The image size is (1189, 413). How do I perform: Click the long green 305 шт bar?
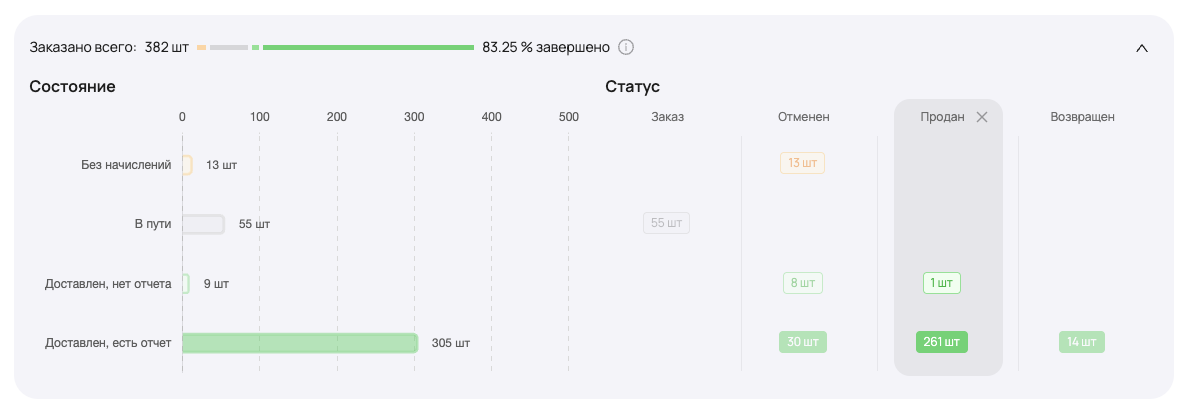[300, 343]
